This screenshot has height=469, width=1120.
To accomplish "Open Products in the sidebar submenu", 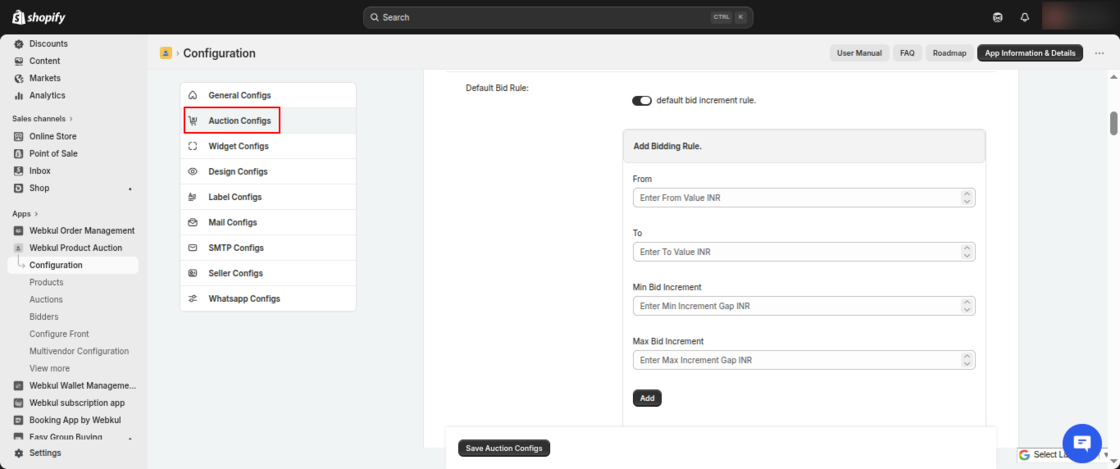I will [x=46, y=282].
